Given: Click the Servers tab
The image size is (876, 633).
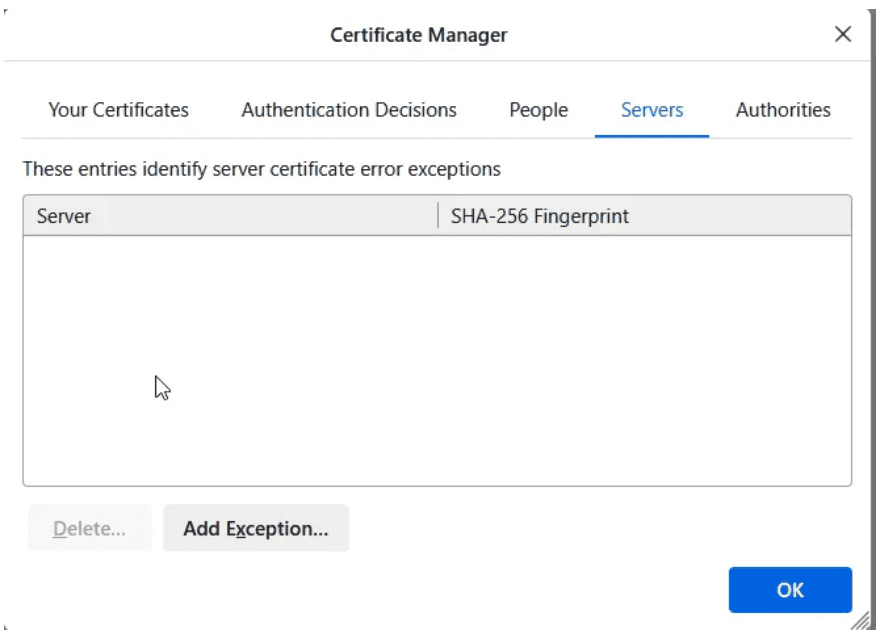Looking at the screenshot, I should [x=652, y=110].
